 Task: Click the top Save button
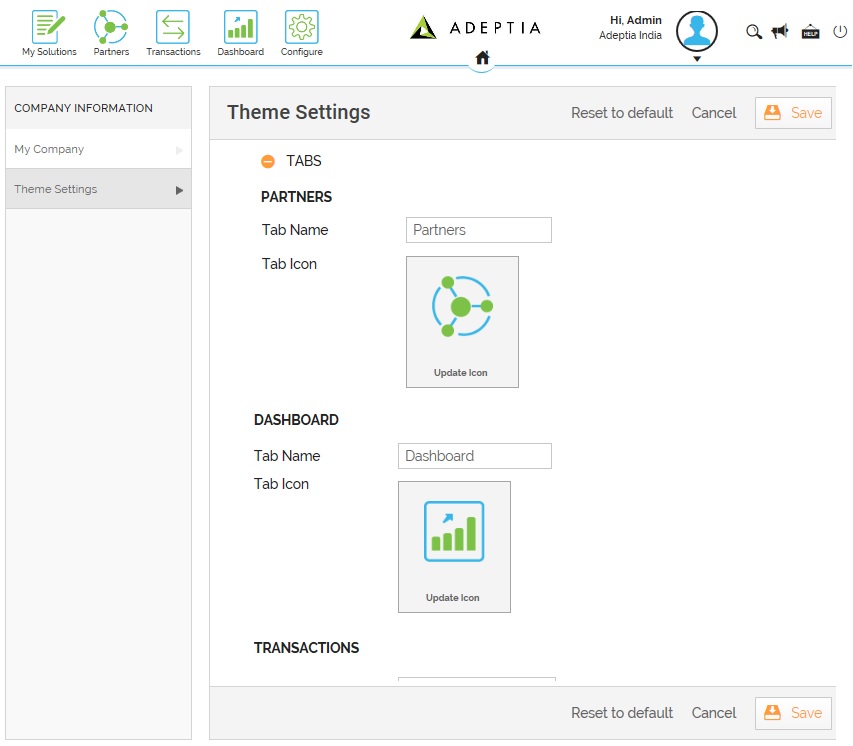[793, 113]
